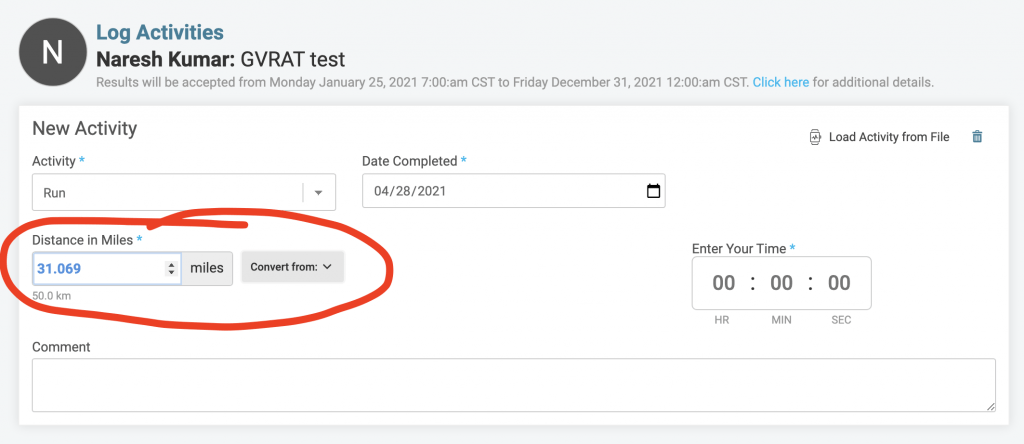The height and width of the screenshot is (444, 1024).
Task: Click the Date Completed field showing 04/28/2021
Action: [514, 191]
